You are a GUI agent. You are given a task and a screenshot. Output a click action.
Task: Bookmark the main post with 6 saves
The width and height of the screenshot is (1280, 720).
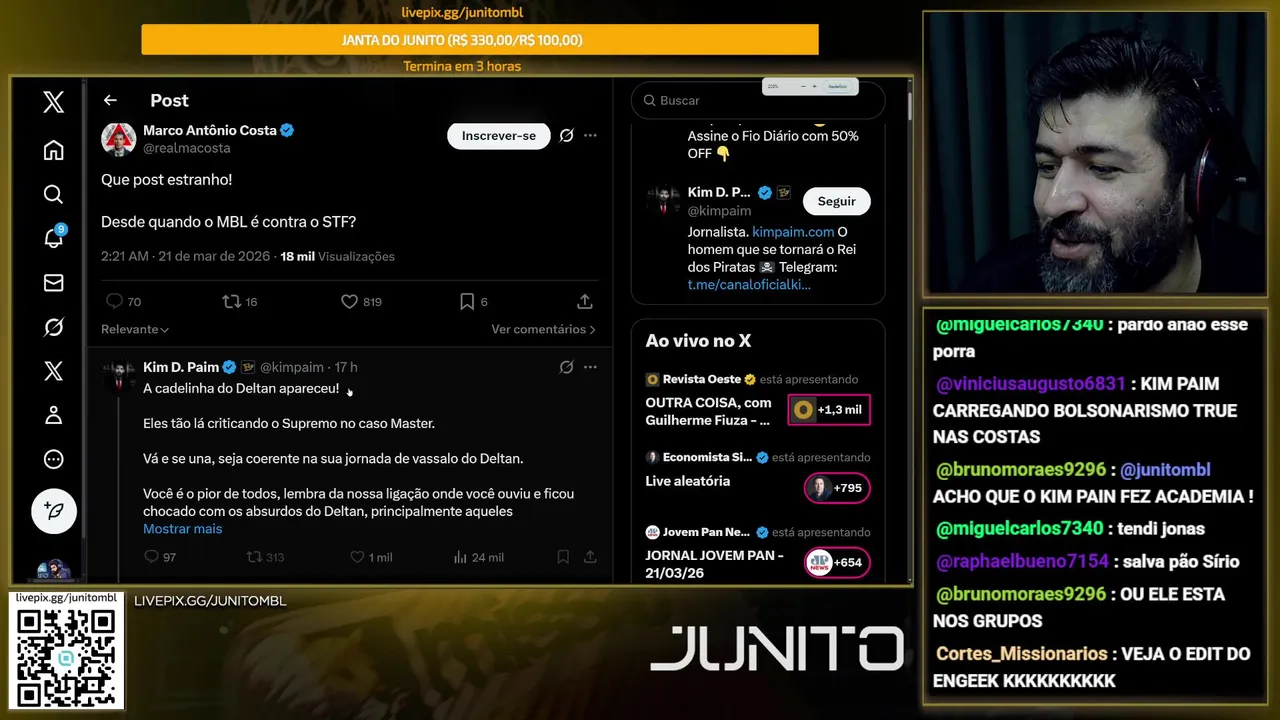tap(473, 301)
